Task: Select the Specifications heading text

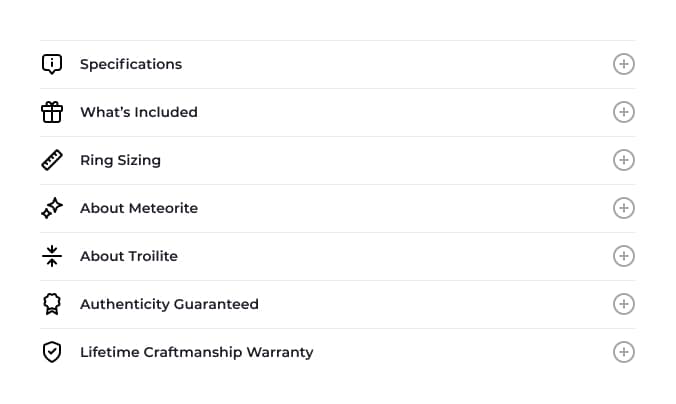Action: click(131, 64)
